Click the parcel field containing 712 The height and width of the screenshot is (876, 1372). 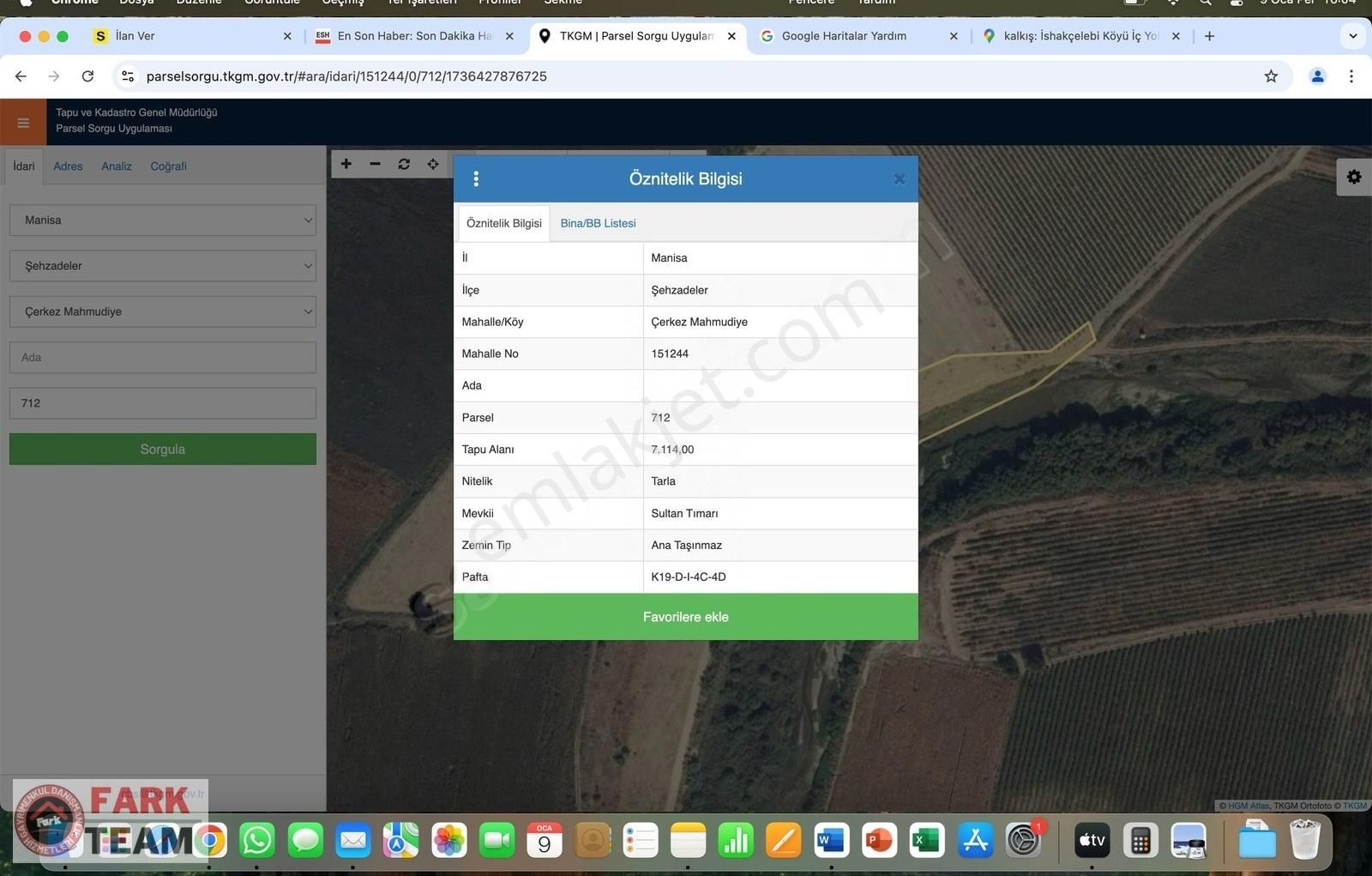[162, 402]
